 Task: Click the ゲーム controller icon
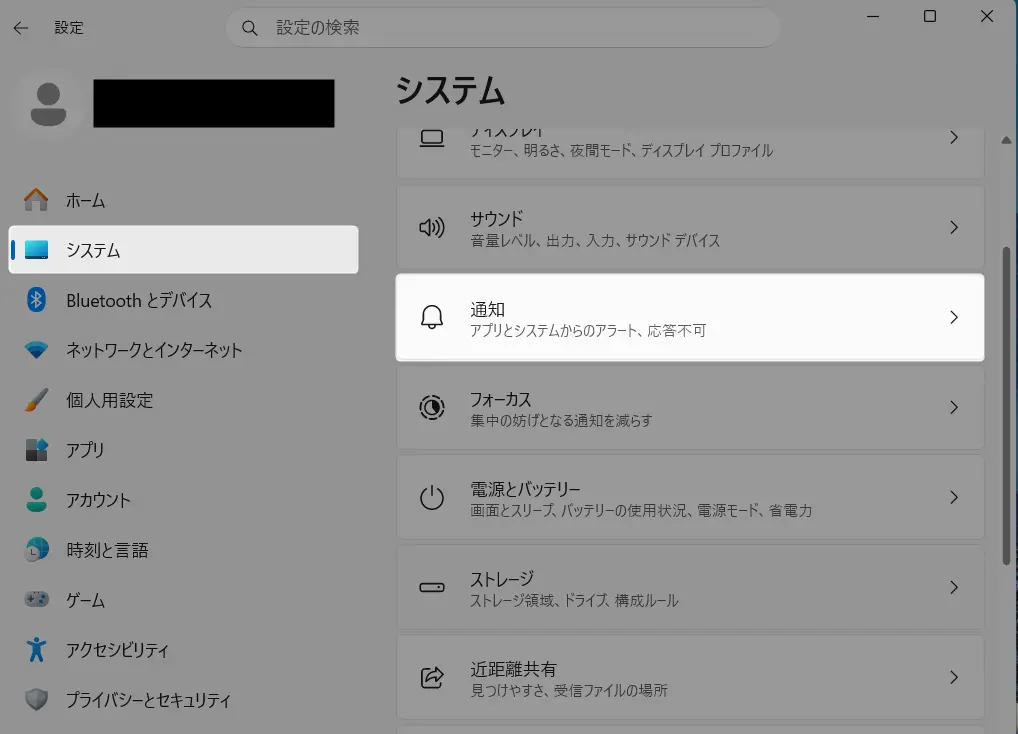36,599
